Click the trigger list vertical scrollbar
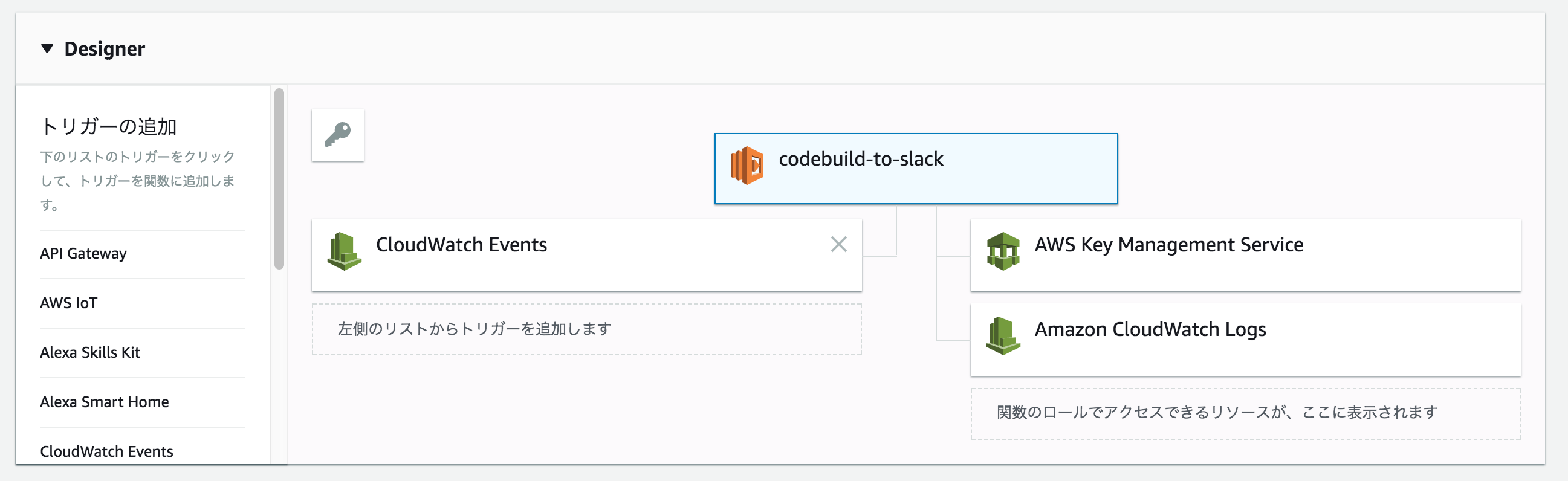Screen dimensions: 1568x481 (x=279, y=178)
